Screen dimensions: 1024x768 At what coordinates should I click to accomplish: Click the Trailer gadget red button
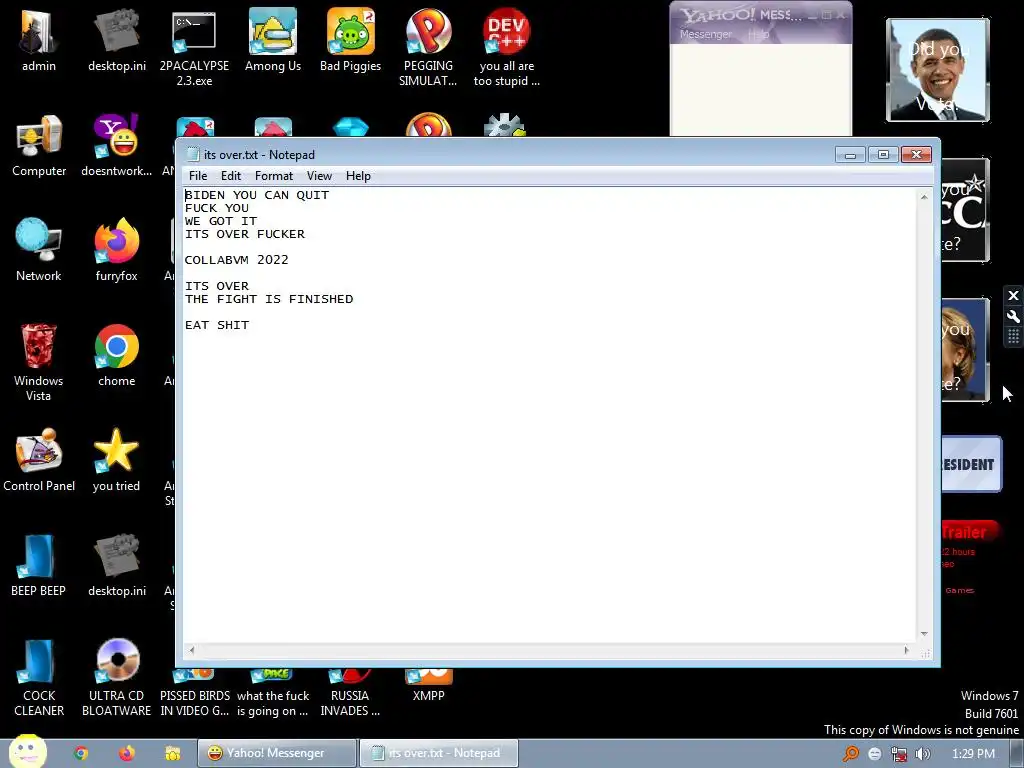point(969,532)
